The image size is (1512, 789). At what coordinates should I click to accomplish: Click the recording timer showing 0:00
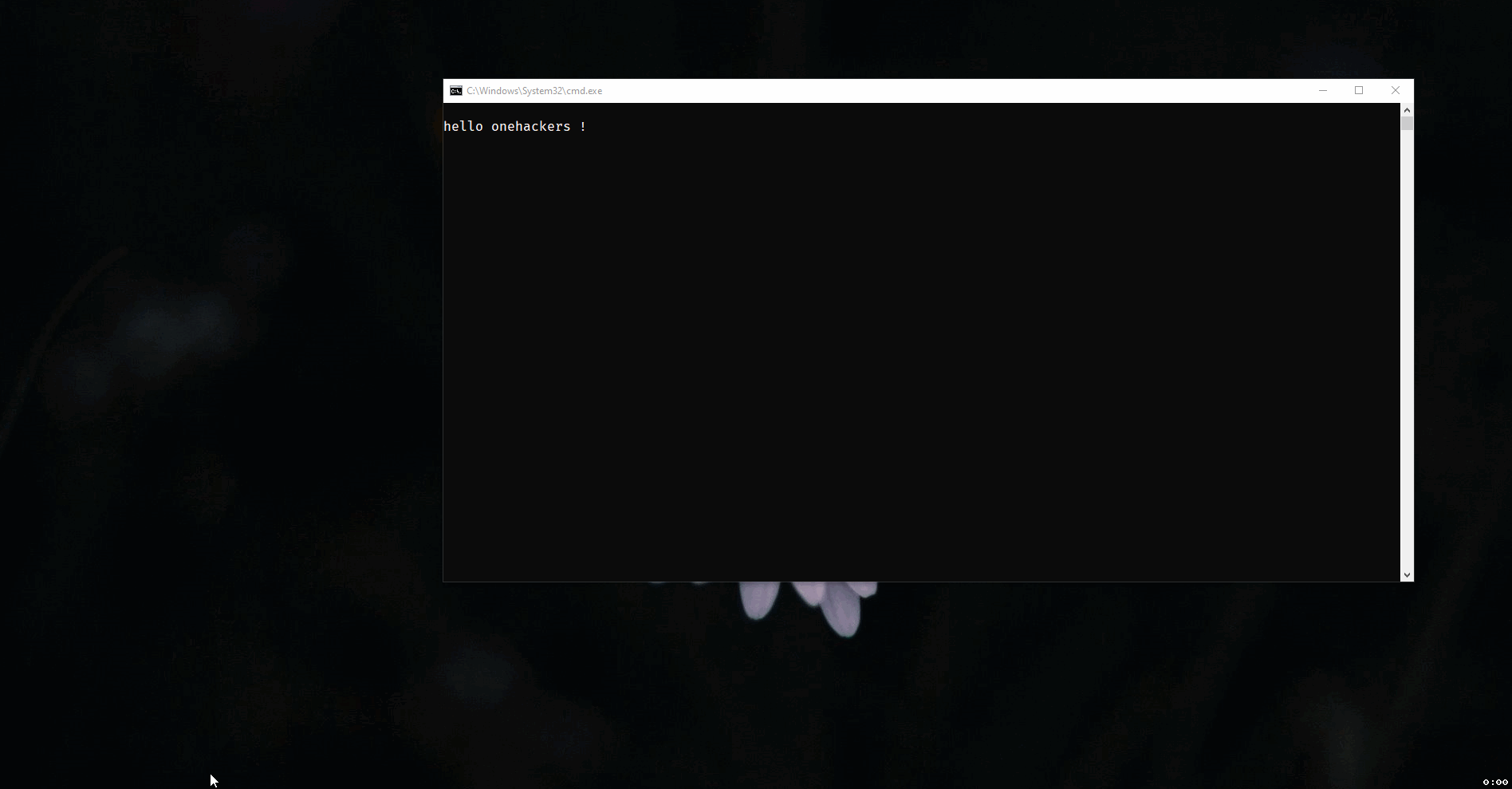tap(1495, 782)
